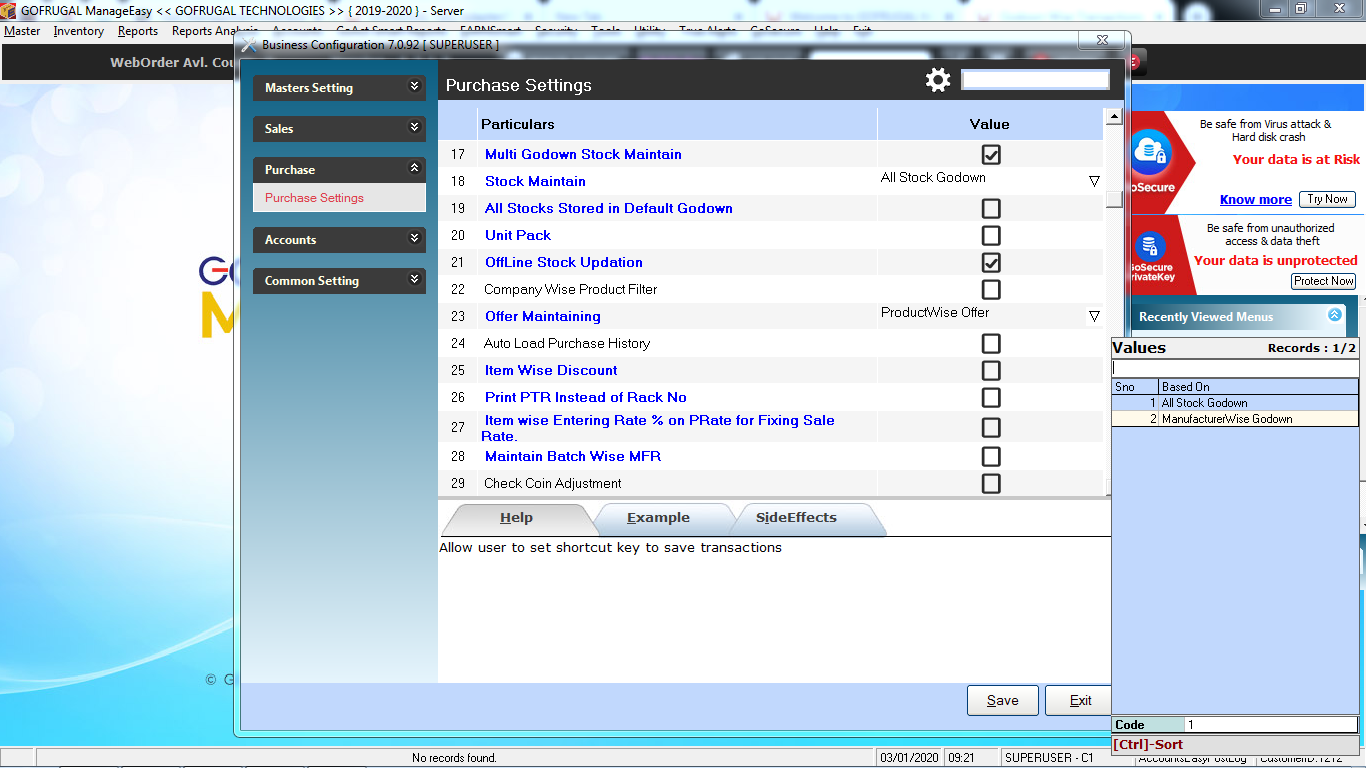Click the settings list scroll up arrow
This screenshot has width=1366, height=768.
[x=1113, y=117]
